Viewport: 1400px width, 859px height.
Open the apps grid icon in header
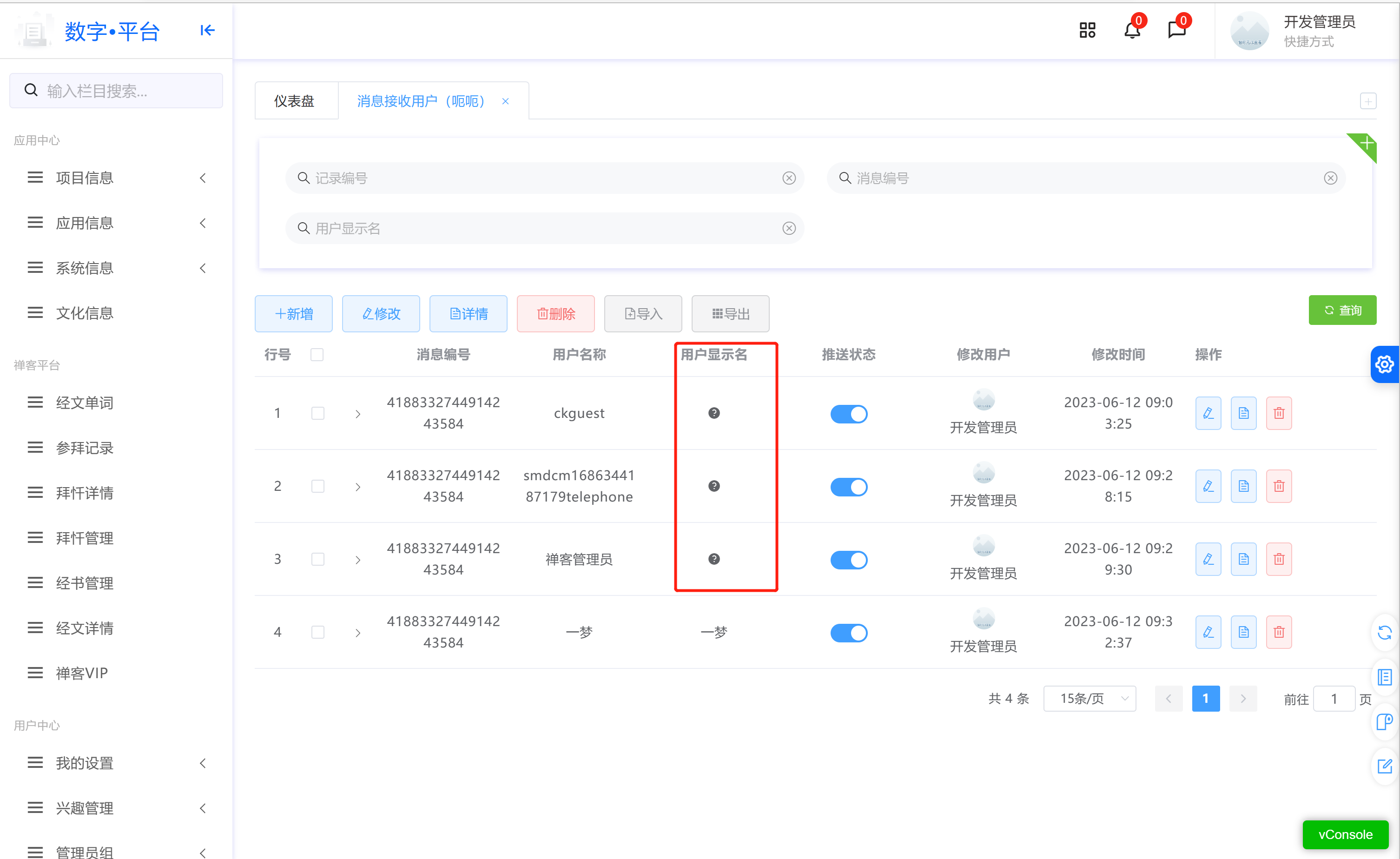pyautogui.click(x=1087, y=30)
